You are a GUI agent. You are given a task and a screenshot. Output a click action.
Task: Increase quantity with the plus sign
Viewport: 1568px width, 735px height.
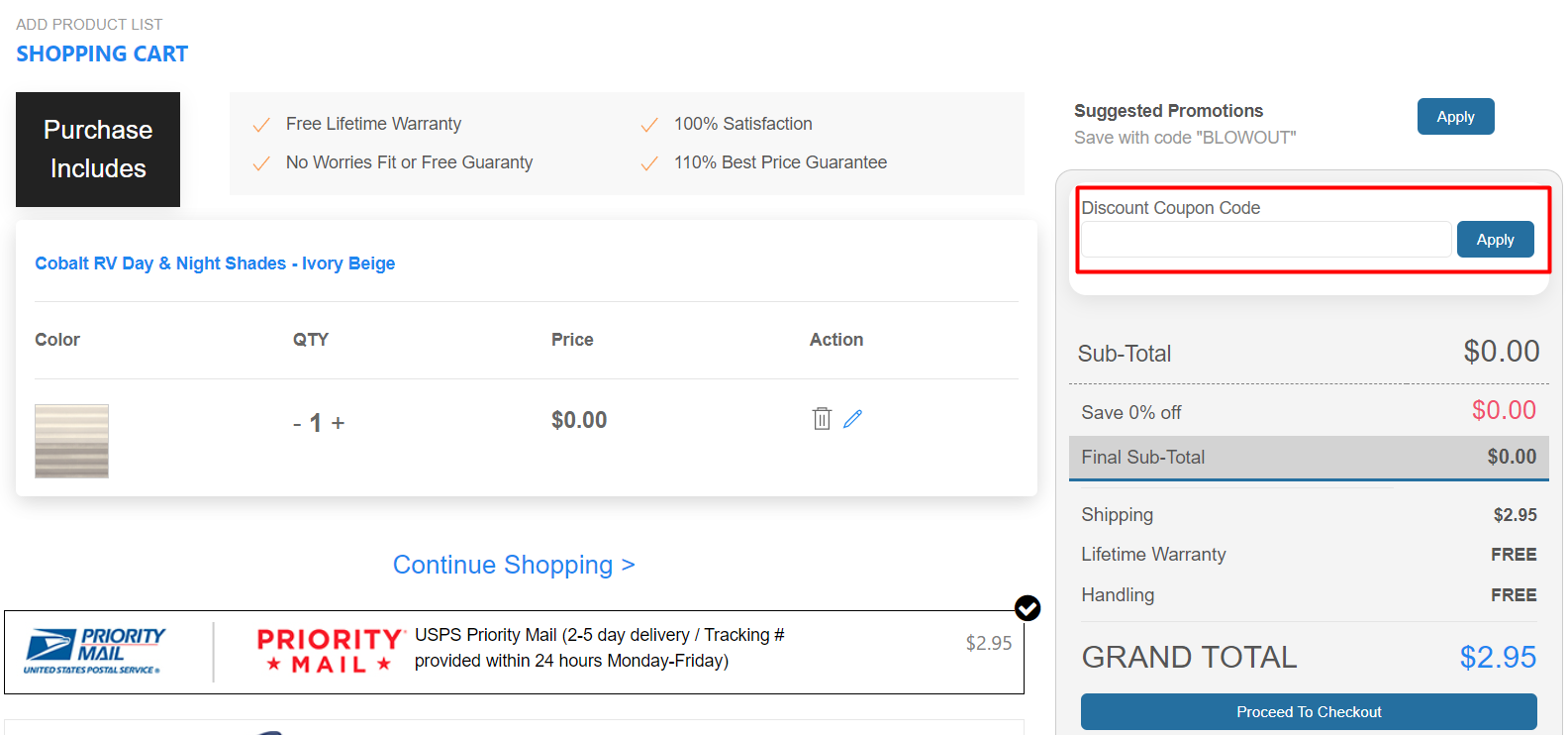coord(338,423)
